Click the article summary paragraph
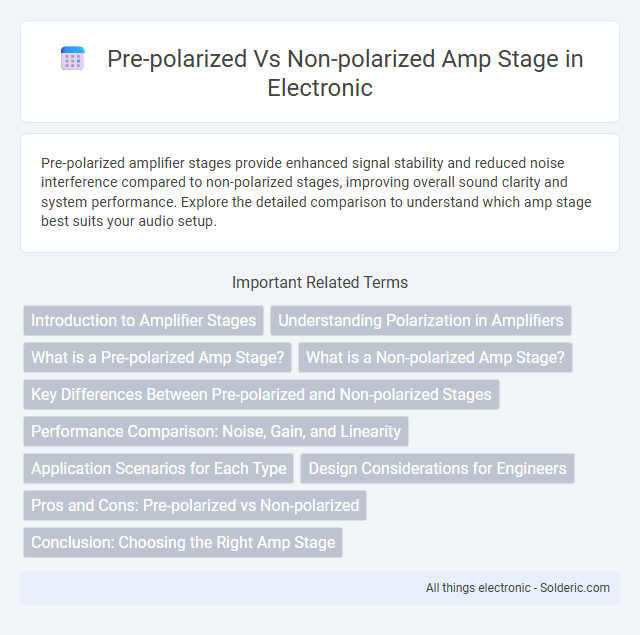 point(316,192)
